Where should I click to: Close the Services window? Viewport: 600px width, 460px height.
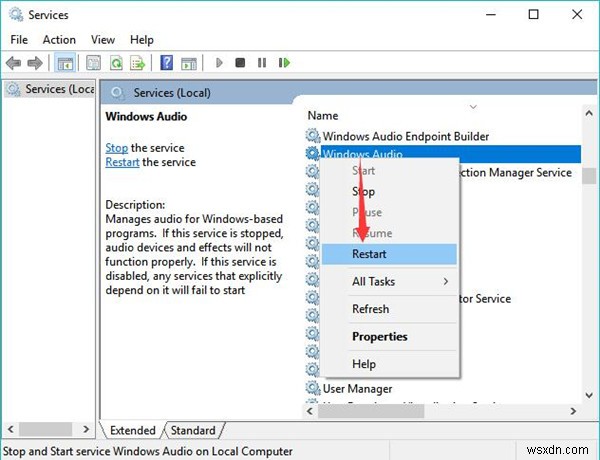tap(577, 15)
